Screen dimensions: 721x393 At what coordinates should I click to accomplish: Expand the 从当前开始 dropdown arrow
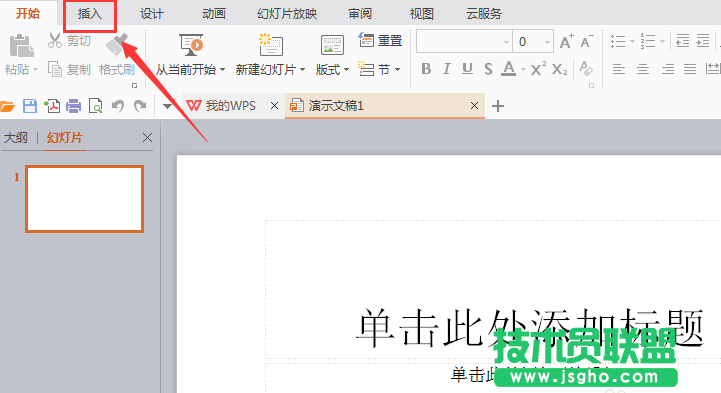click(x=223, y=70)
